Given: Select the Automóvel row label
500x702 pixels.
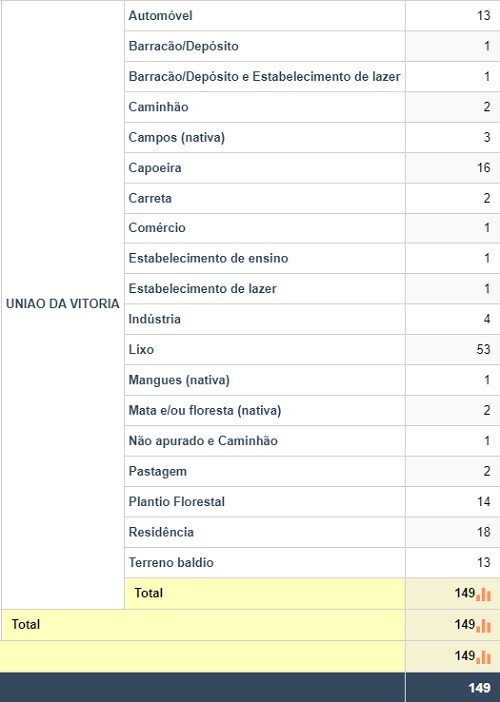Looking at the screenshot, I should (160, 16).
